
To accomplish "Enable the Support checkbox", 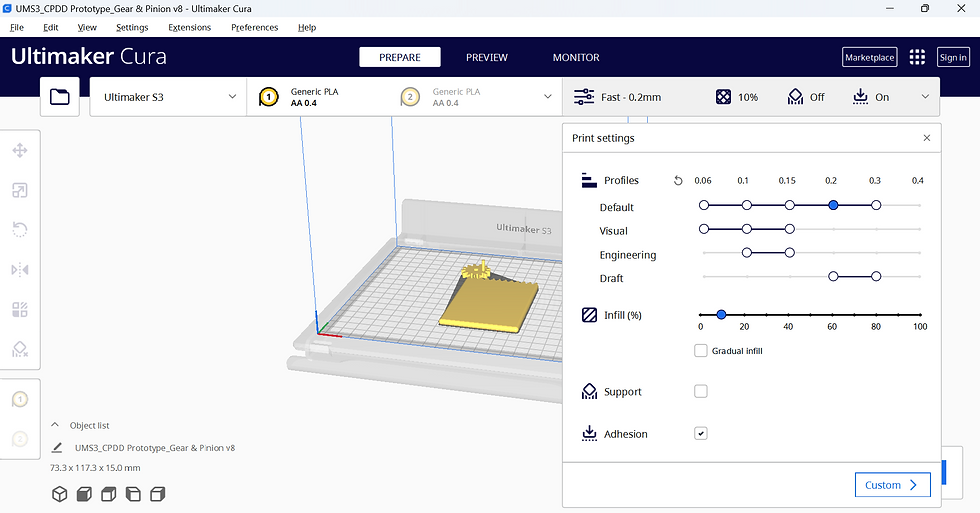I will tap(701, 391).
